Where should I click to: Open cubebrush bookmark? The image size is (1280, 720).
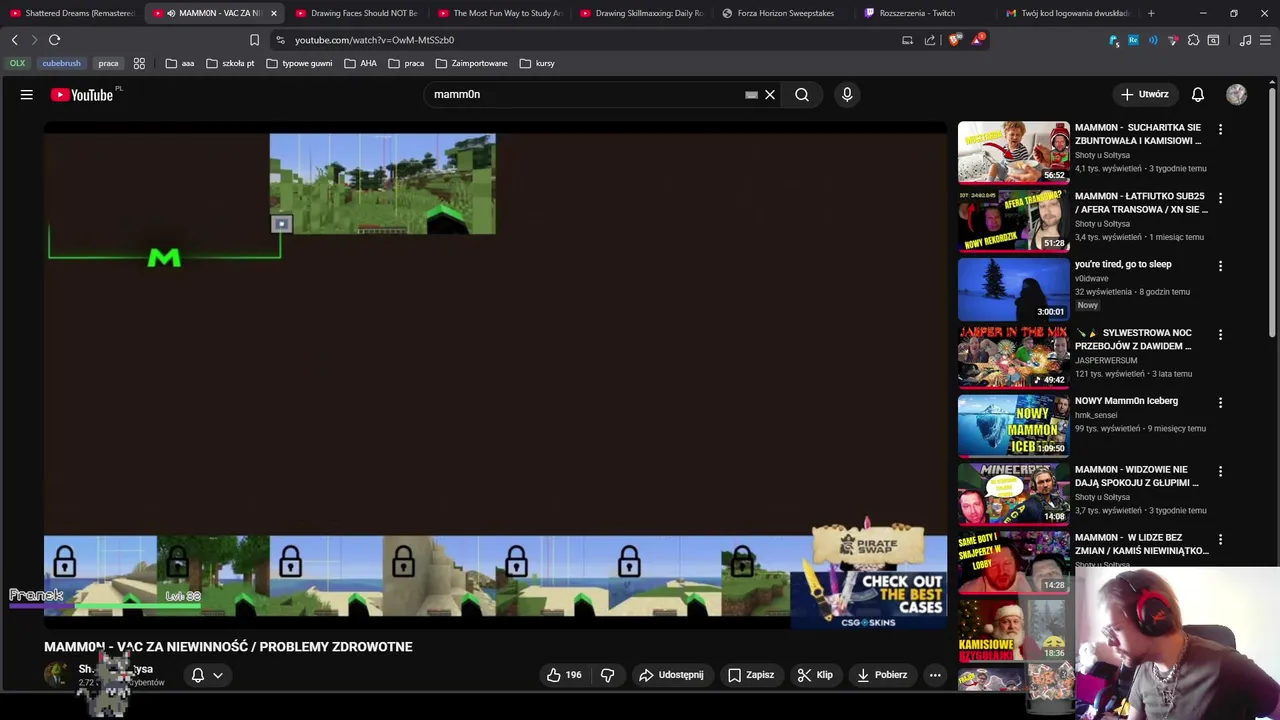coord(61,63)
